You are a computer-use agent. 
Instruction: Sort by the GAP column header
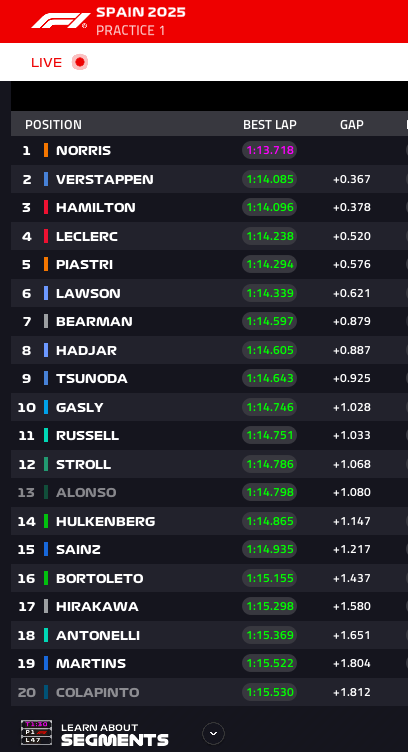(x=351, y=125)
